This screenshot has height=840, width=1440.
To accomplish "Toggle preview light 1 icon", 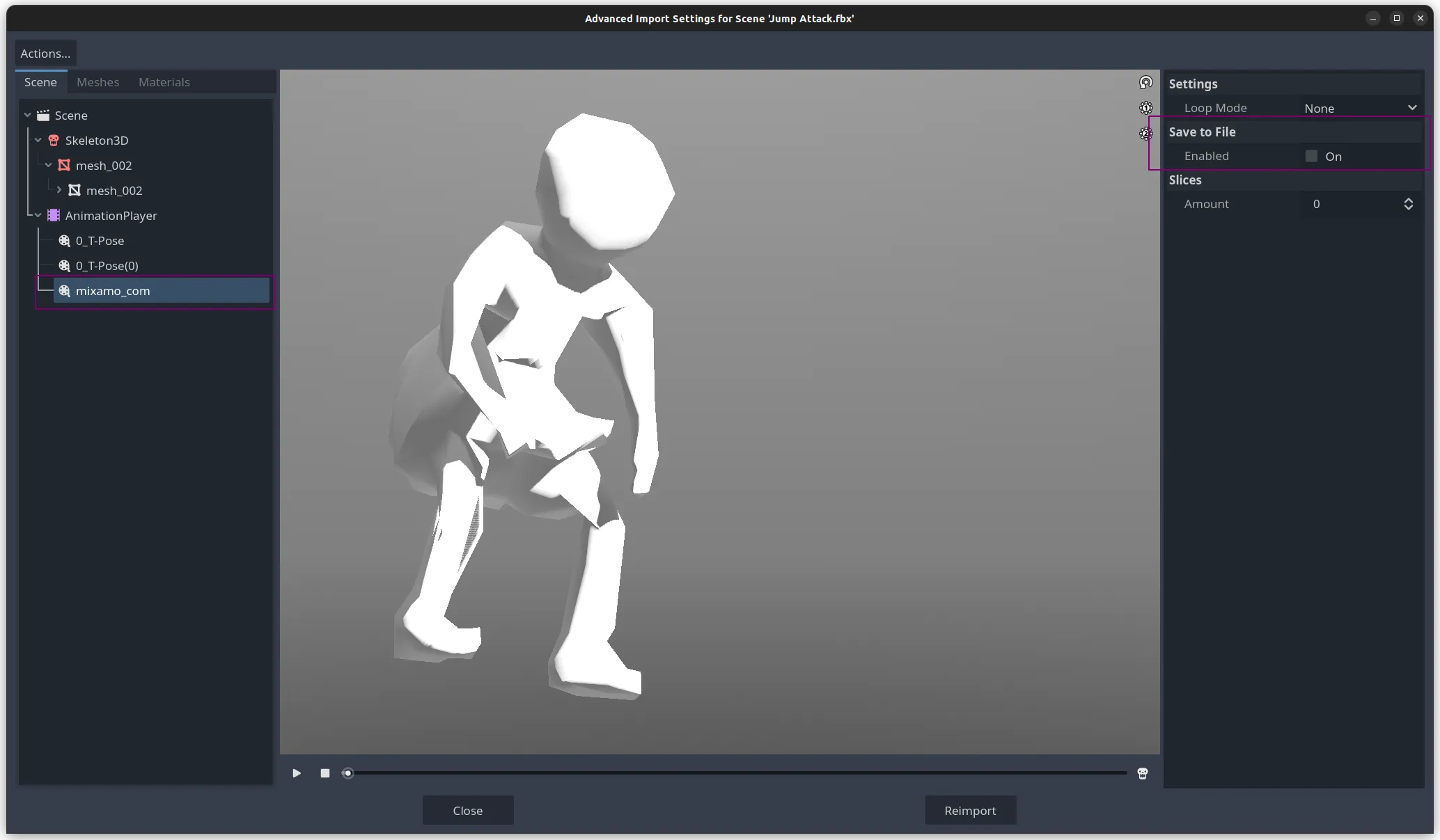I will (x=1145, y=108).
